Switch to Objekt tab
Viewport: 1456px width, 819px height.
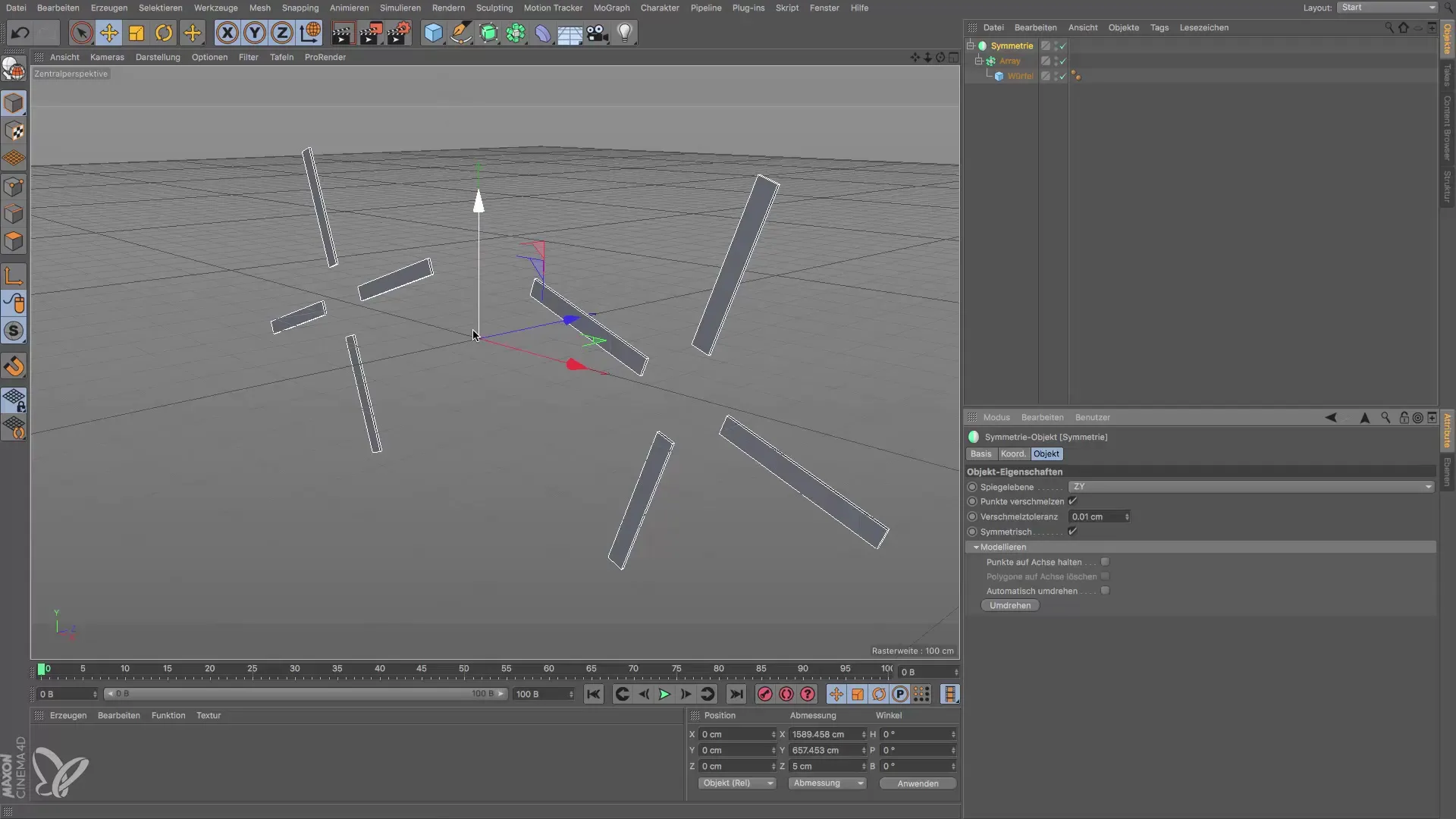click(x=1046, y=453)
